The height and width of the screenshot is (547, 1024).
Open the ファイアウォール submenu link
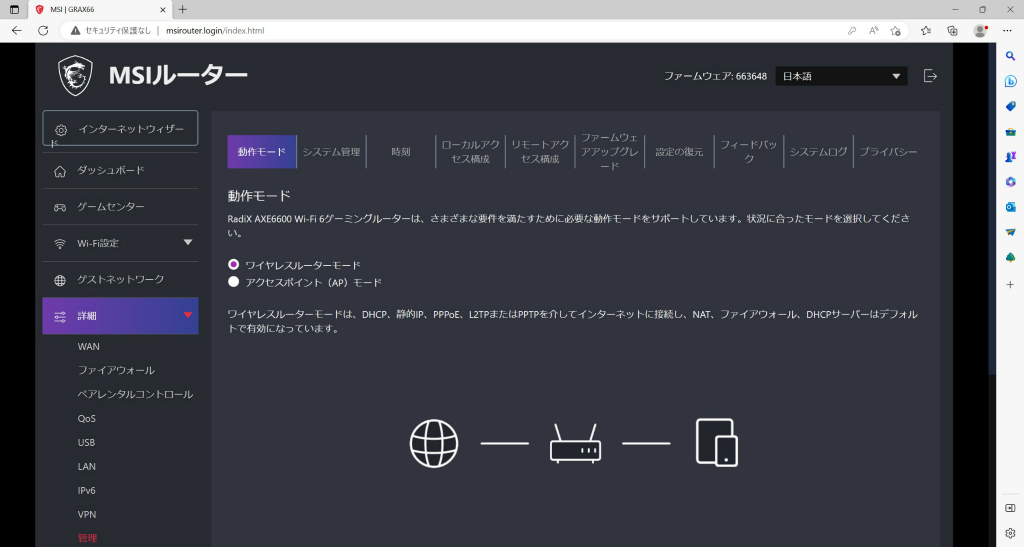(x=116, y=370)
